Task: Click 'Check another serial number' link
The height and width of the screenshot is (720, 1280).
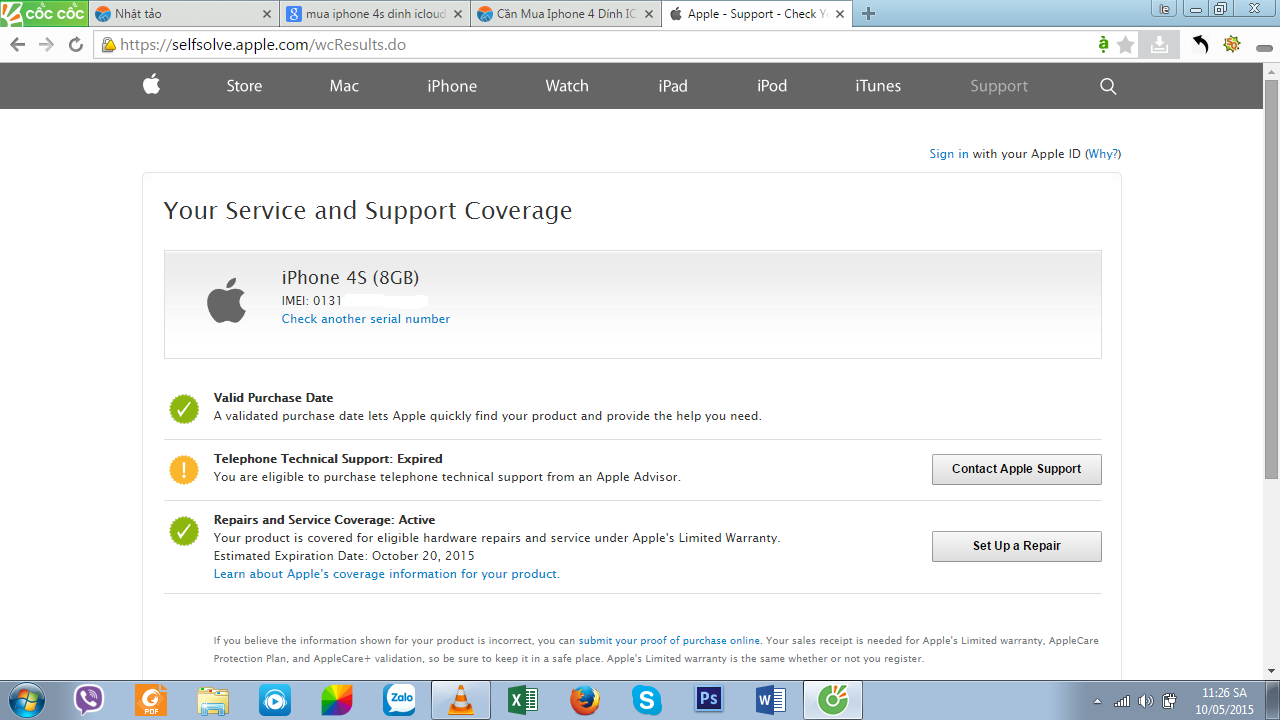Action: 366,319
